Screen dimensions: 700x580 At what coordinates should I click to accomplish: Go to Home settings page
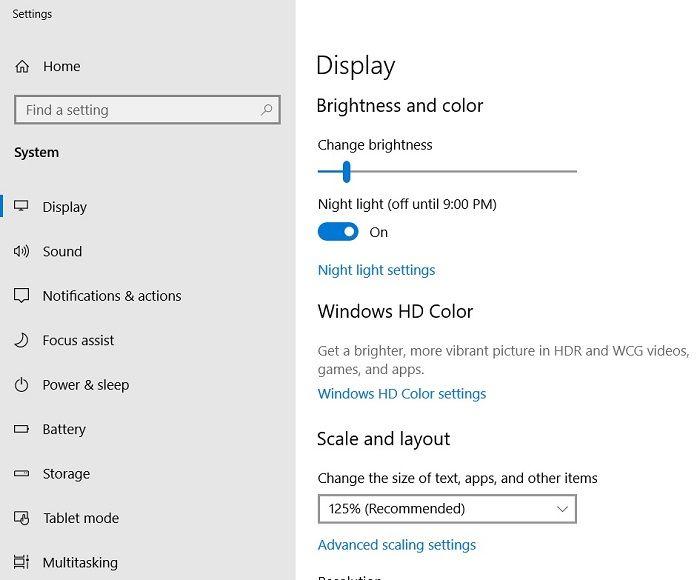point(62,67)
